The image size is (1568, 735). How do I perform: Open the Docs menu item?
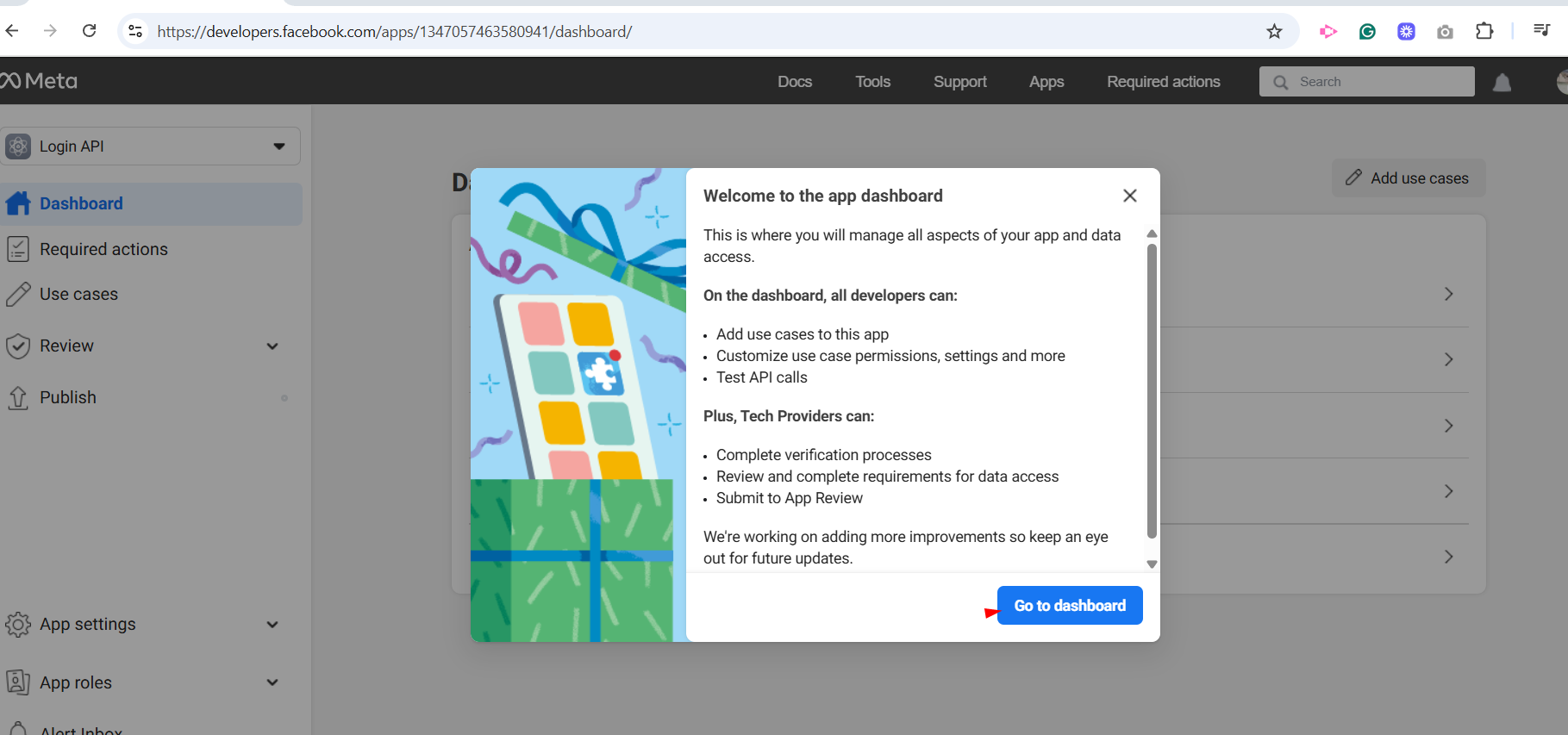point(794,82)
